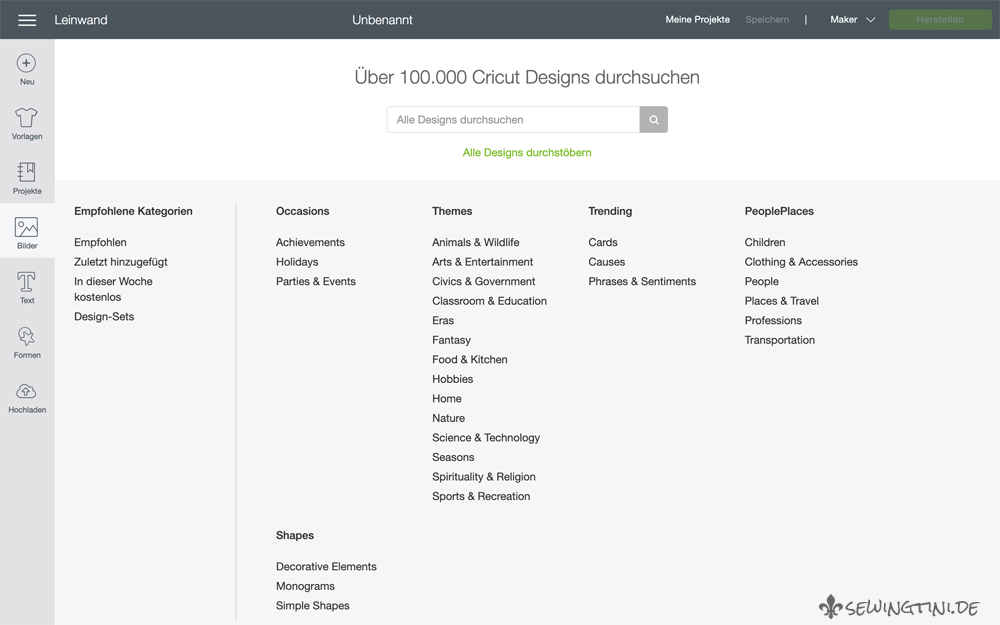Open the Fantasy theme

tap(451, 340)
